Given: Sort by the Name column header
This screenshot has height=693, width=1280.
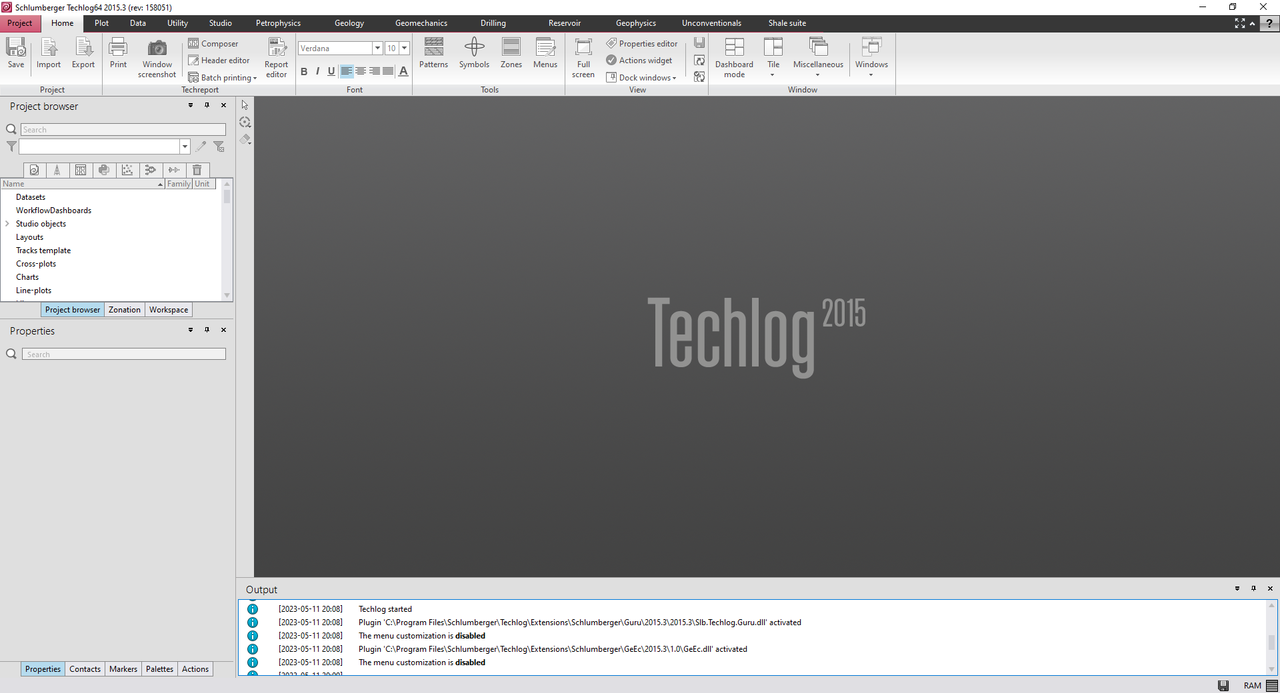Looking at the screenshot, I should tap(82, 184).
